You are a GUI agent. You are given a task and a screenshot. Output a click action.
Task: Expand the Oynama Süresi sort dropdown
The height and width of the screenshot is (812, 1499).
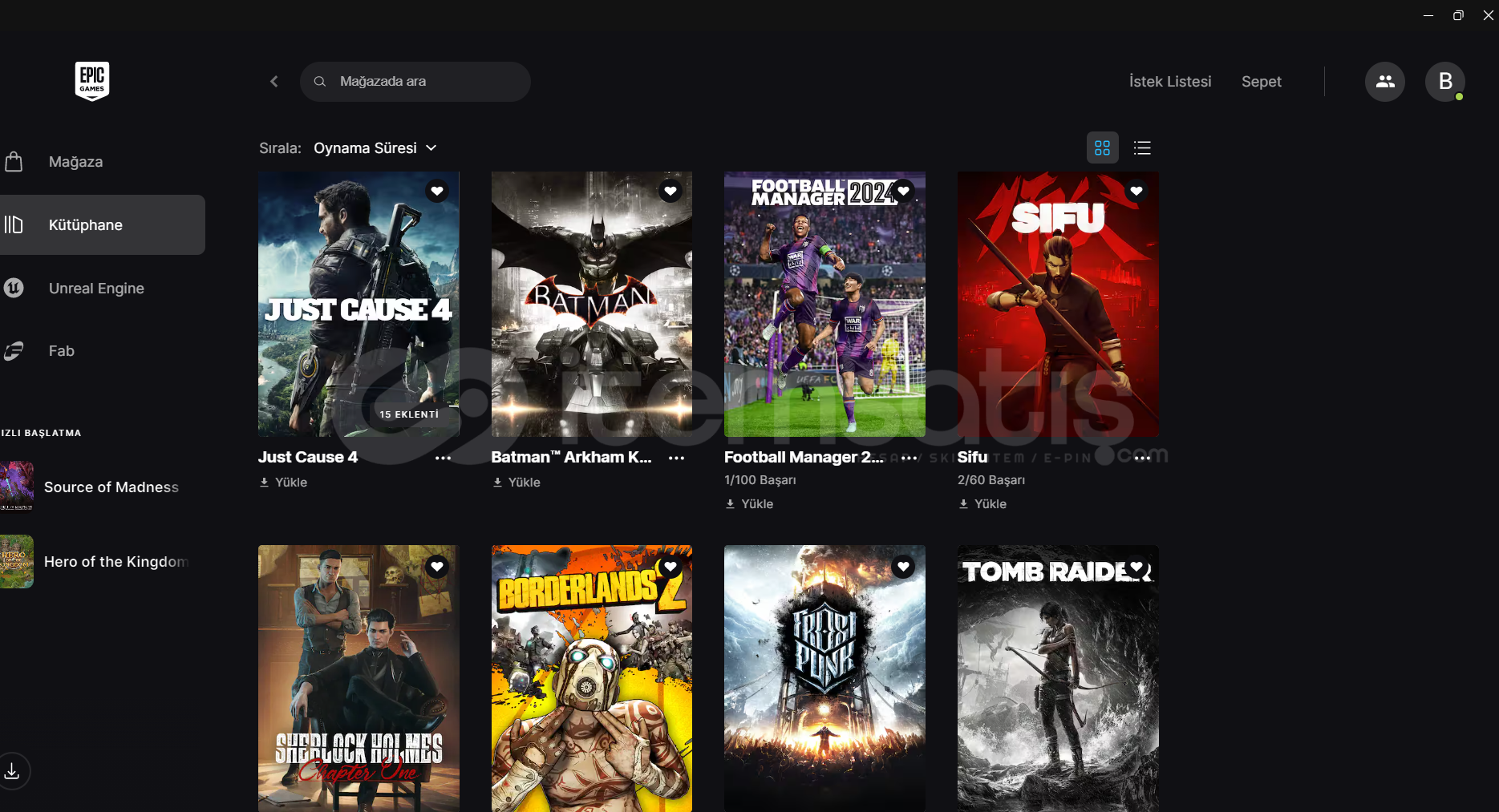click(x=375, y=148)
